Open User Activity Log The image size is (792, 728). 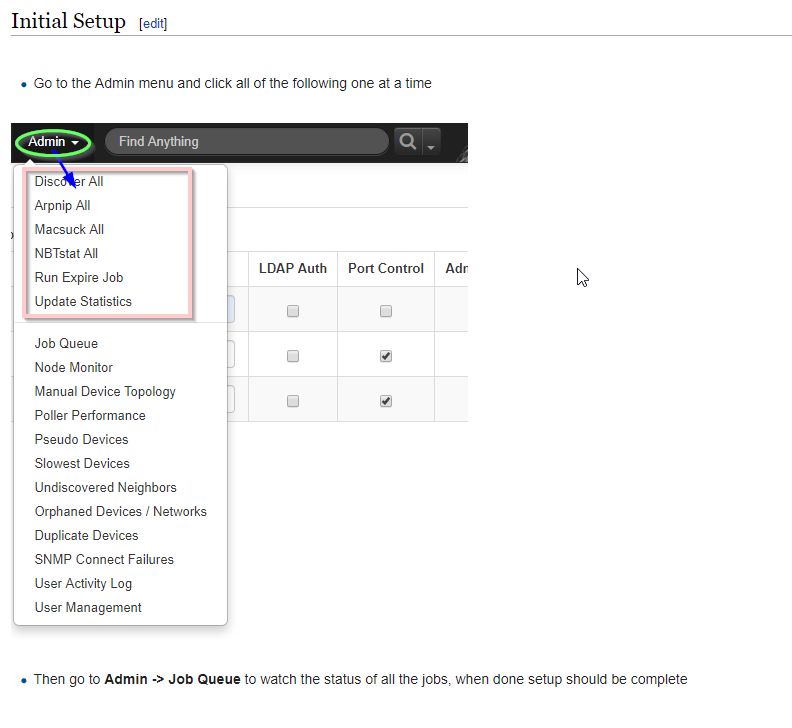click(83, 584)
